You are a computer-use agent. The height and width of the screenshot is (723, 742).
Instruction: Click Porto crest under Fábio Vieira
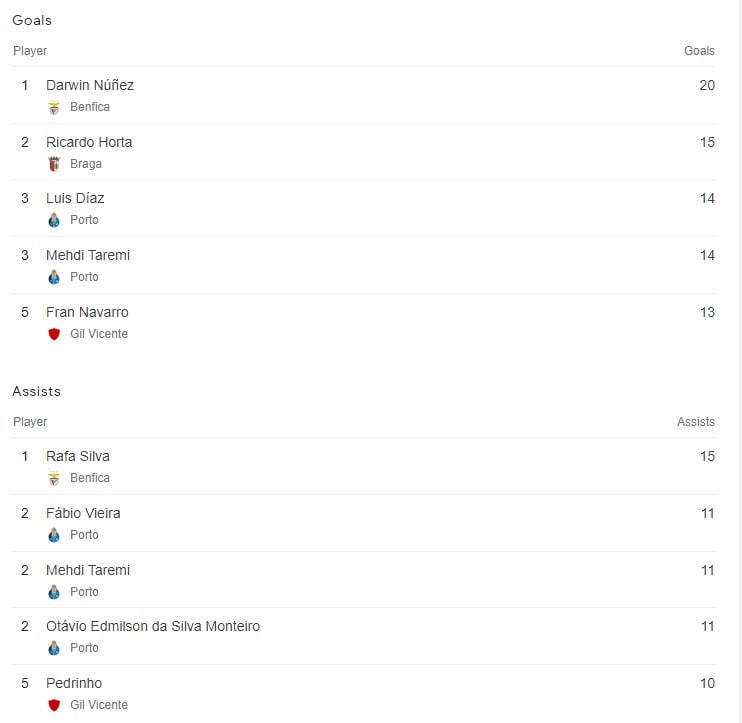[54, 535]
